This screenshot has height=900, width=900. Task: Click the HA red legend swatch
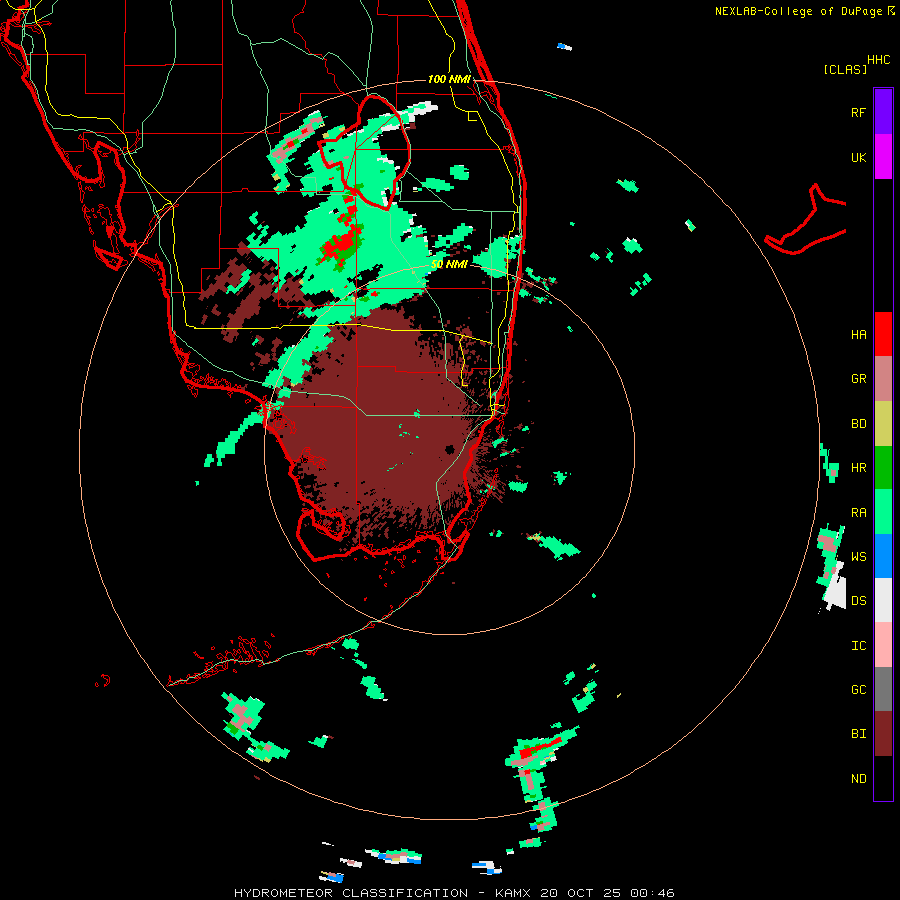(883, 334)
